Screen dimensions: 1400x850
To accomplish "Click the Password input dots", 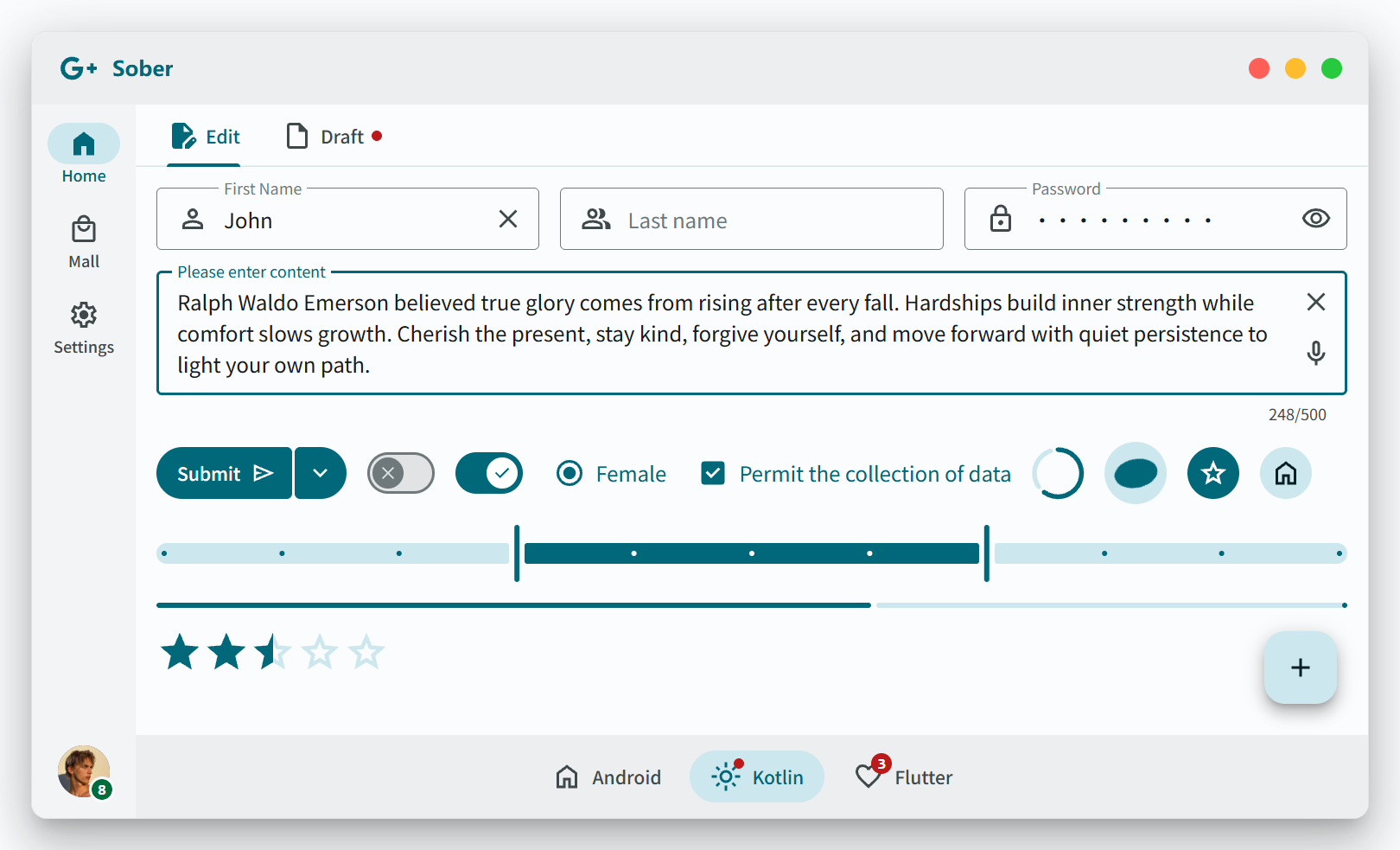I will click(x=1124, y=220).
